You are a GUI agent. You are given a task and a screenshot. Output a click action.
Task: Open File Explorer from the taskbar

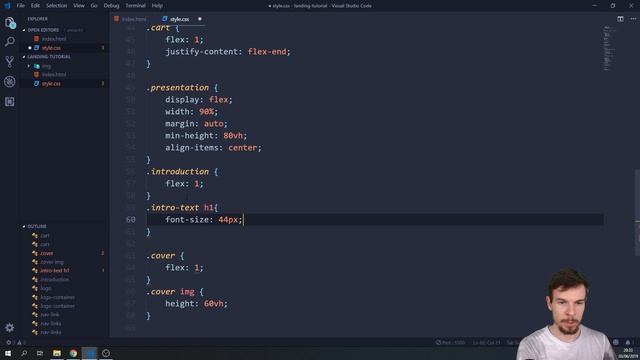click(x=57, y=353)
